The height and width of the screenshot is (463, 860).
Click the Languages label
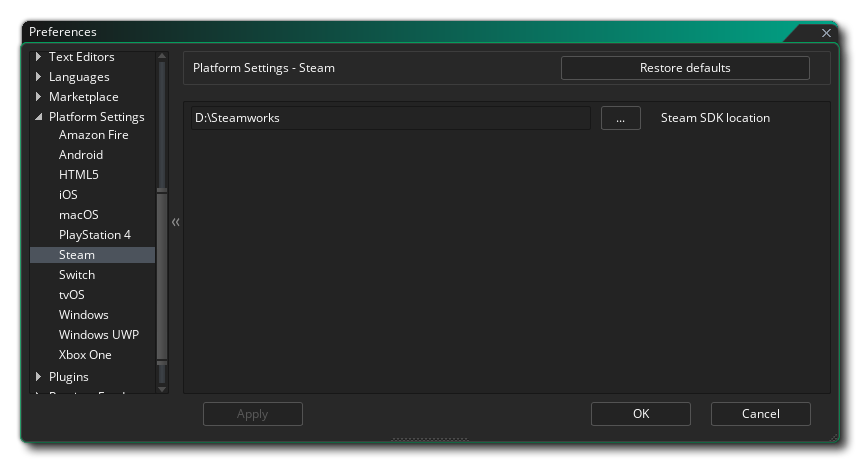[x=79, y=77]
